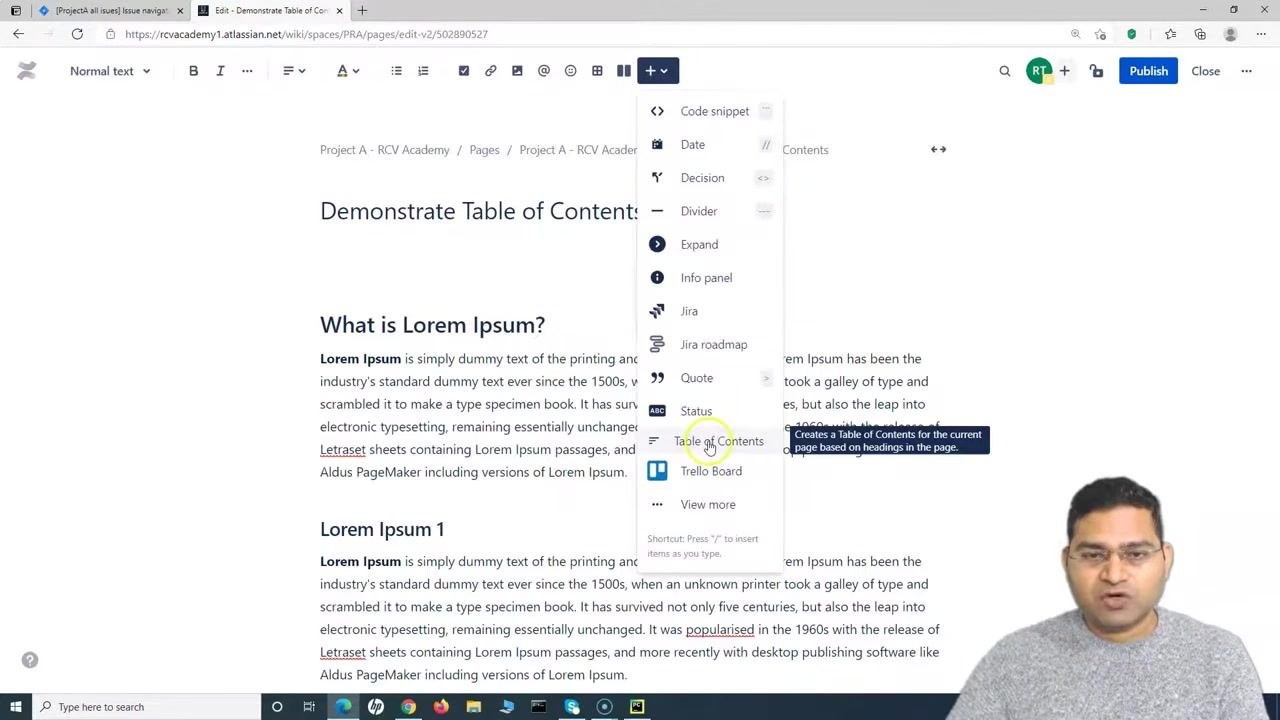1280x720 pixels.
Task: Go to Confluence home logo
Action: [27, 71]
